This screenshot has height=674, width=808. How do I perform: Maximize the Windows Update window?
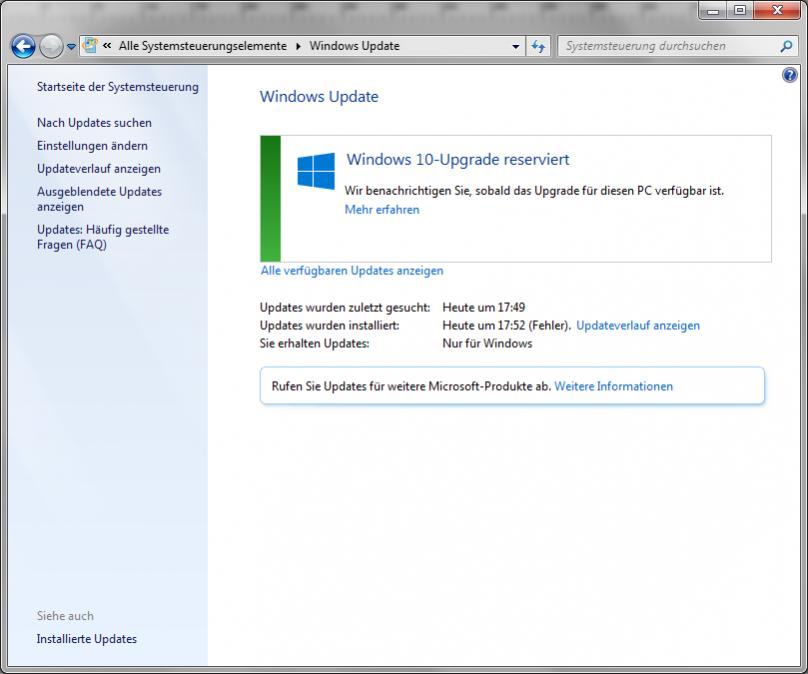click(739, 10)
